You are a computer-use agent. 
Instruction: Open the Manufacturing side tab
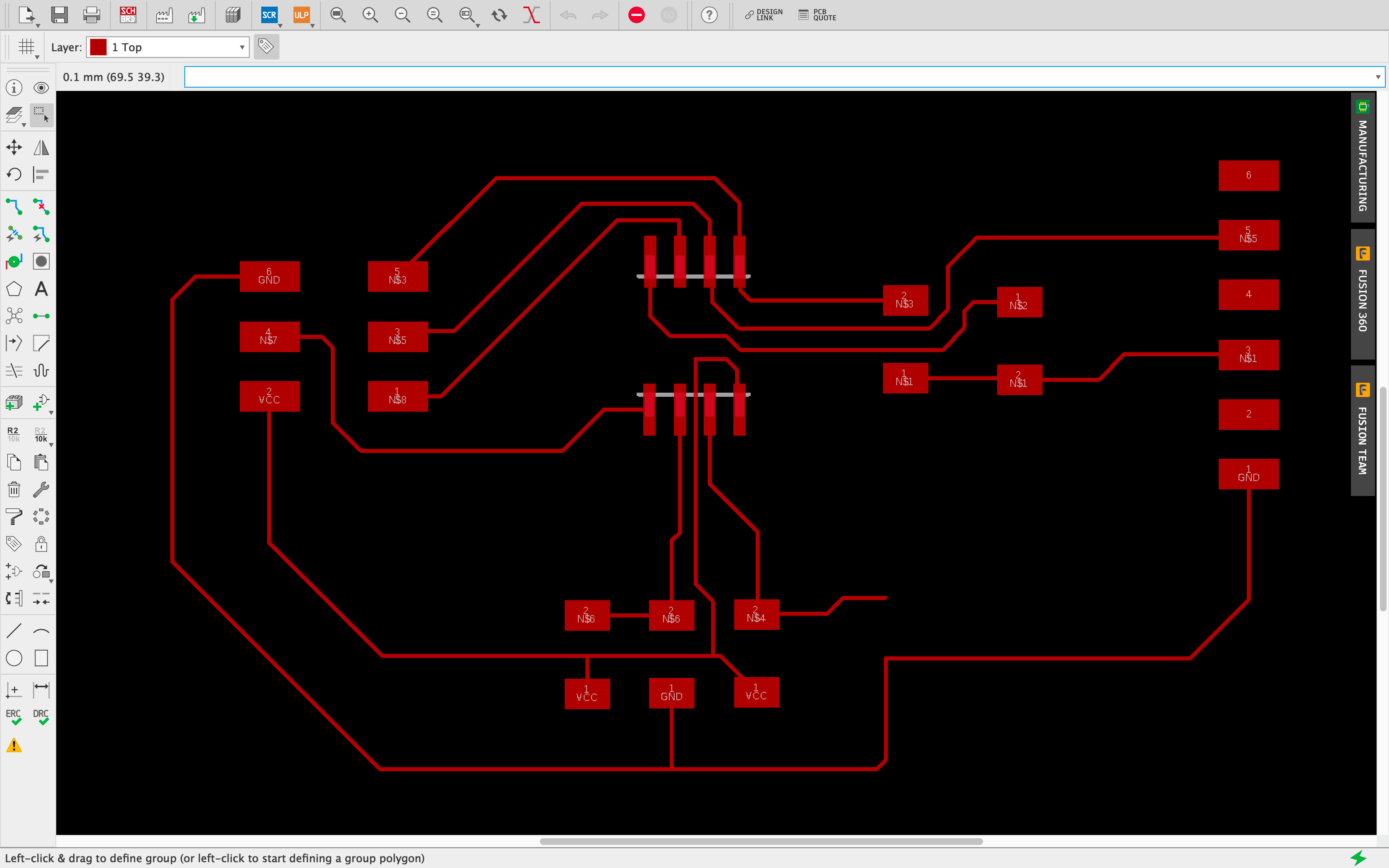[x=1363, y=158]
